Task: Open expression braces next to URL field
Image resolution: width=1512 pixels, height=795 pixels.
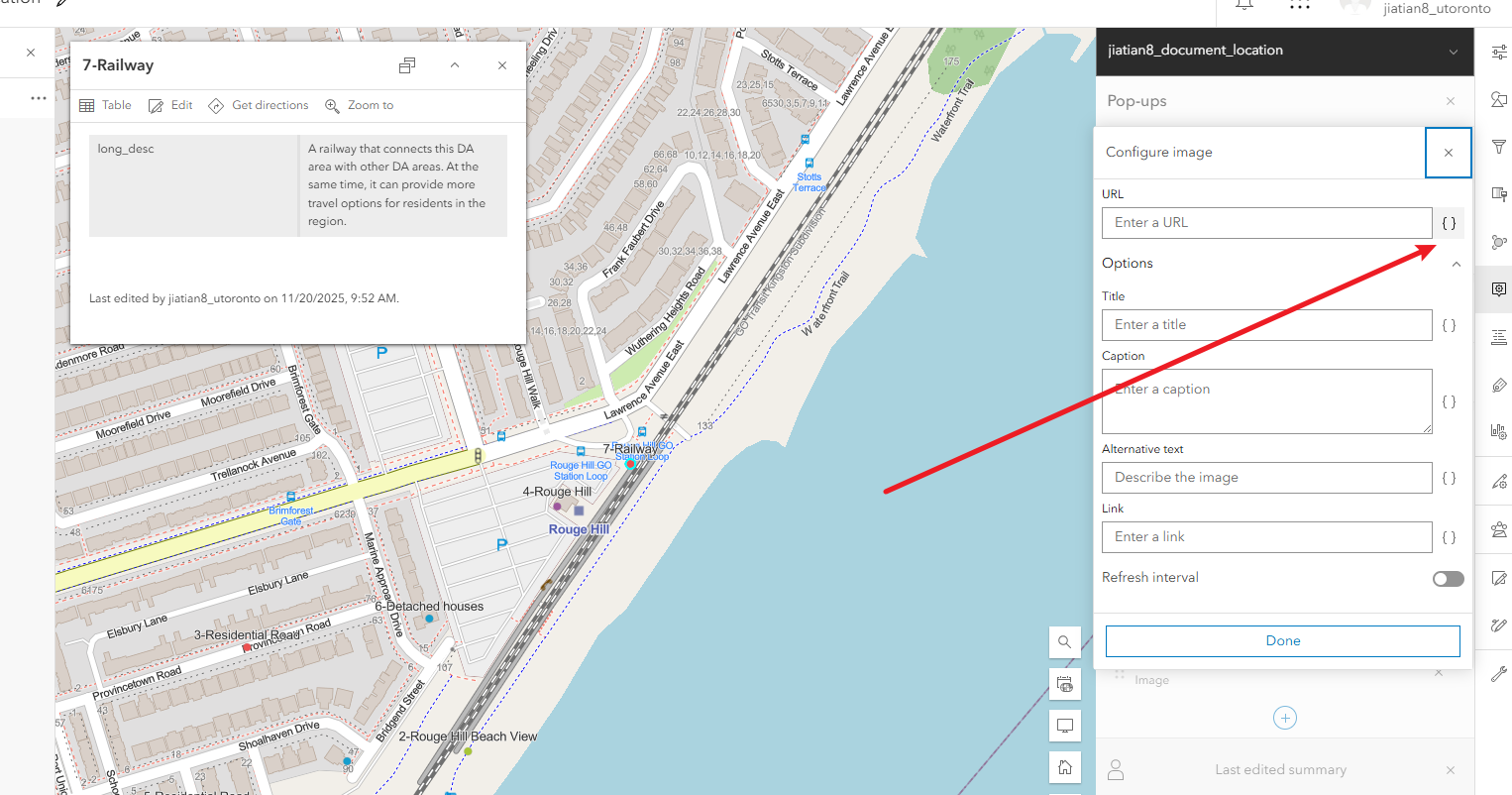Action: tap(1449, 223)
